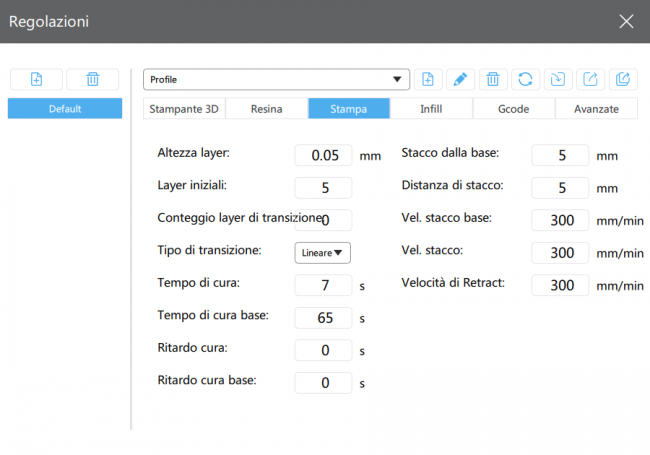Image resolution: width=650 pixels, height=455 pixels.
Task: Close the Regolazioni dialog
Action: point(626,21)
